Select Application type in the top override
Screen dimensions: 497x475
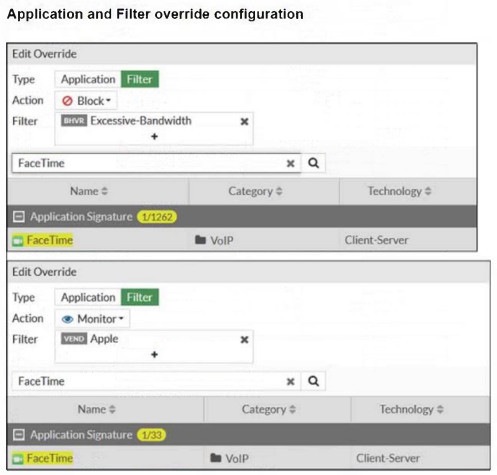click(88, 79)
